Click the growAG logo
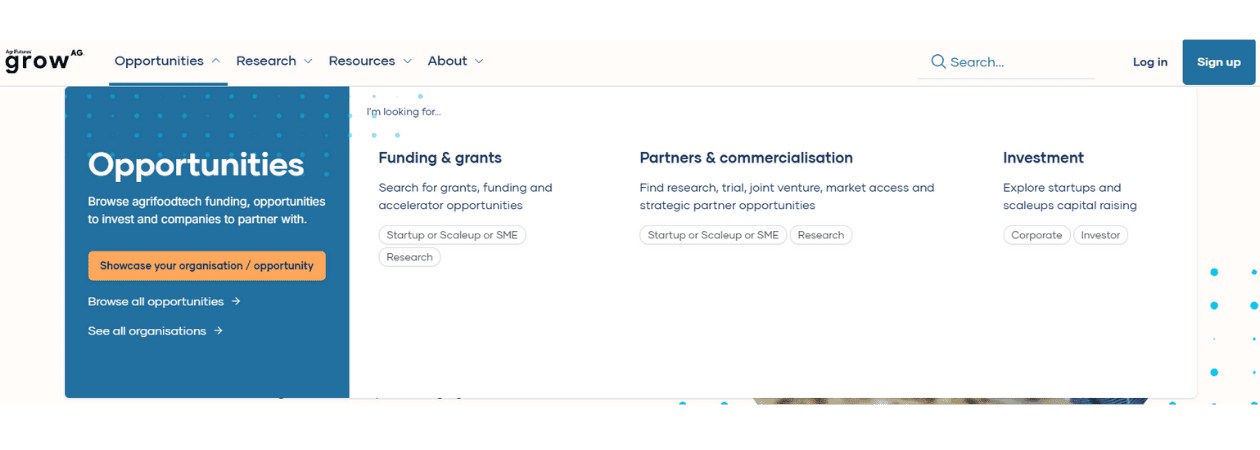The image size is (1260, 450). 44,61
